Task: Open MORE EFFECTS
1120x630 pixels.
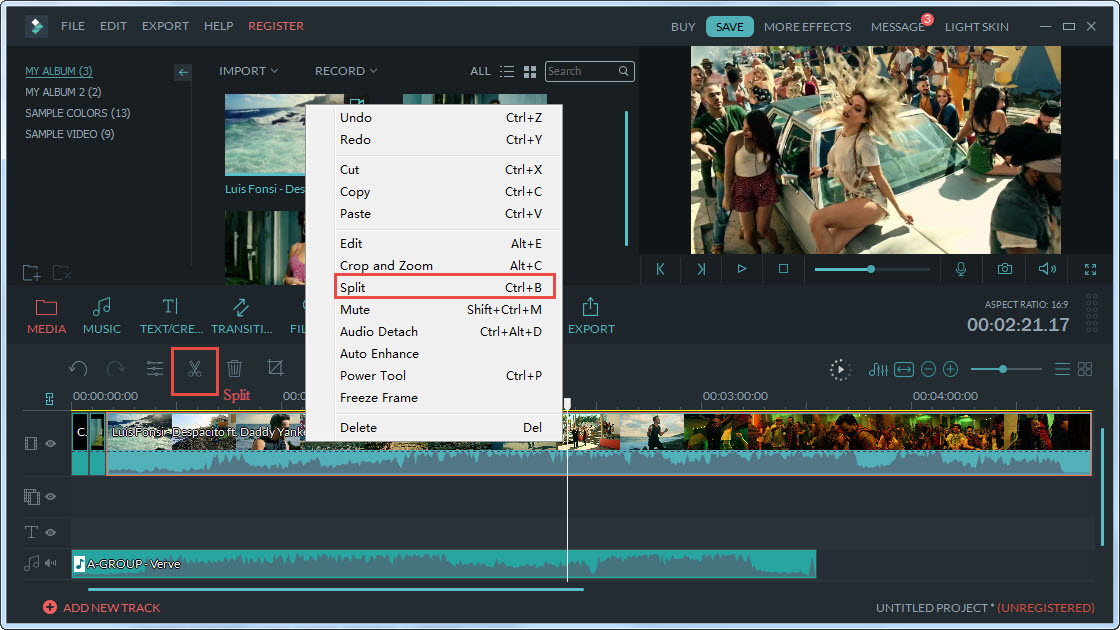Action: point(807,26)
